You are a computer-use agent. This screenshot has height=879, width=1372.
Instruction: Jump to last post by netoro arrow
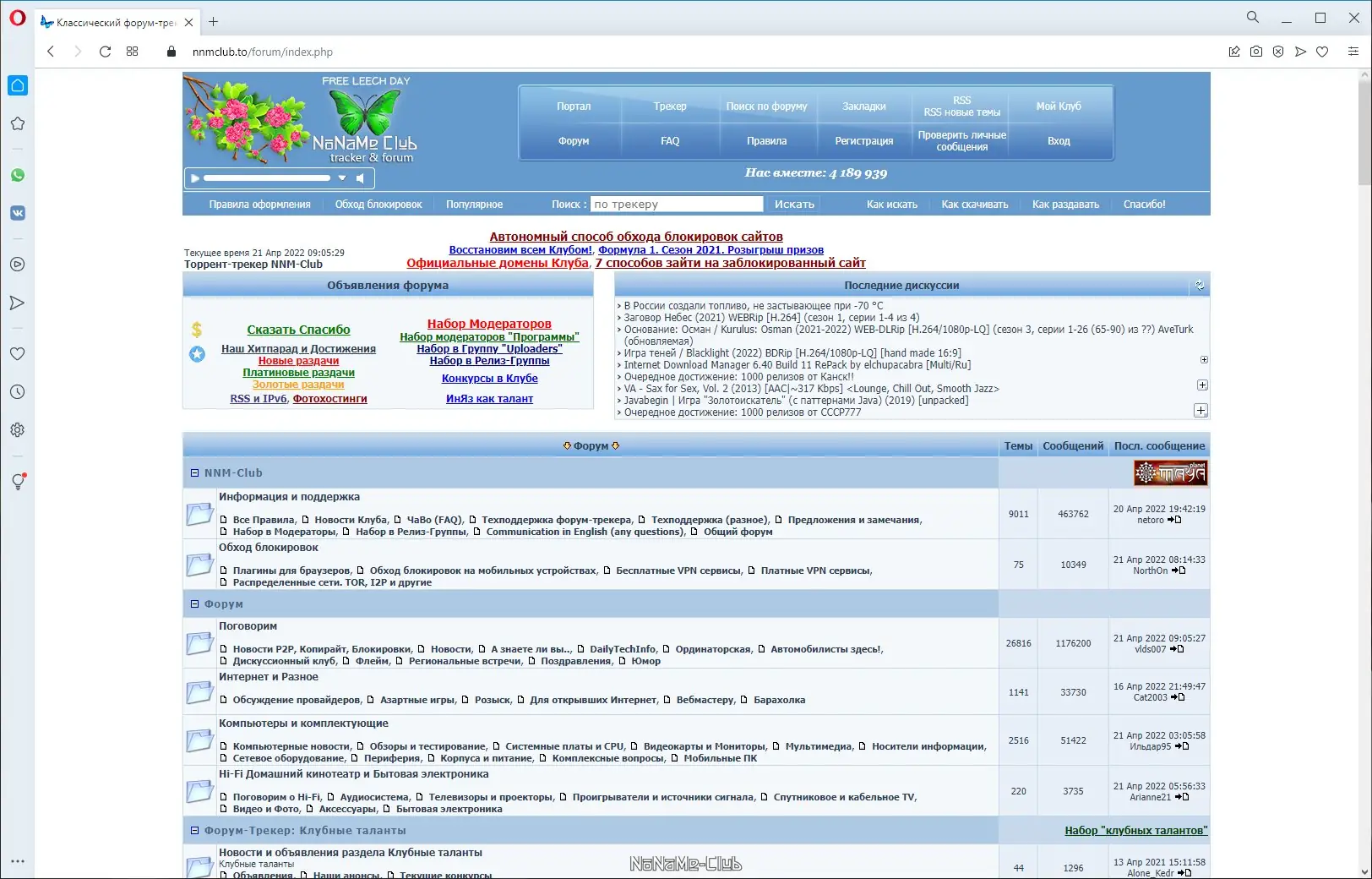tap(1174, 520)
